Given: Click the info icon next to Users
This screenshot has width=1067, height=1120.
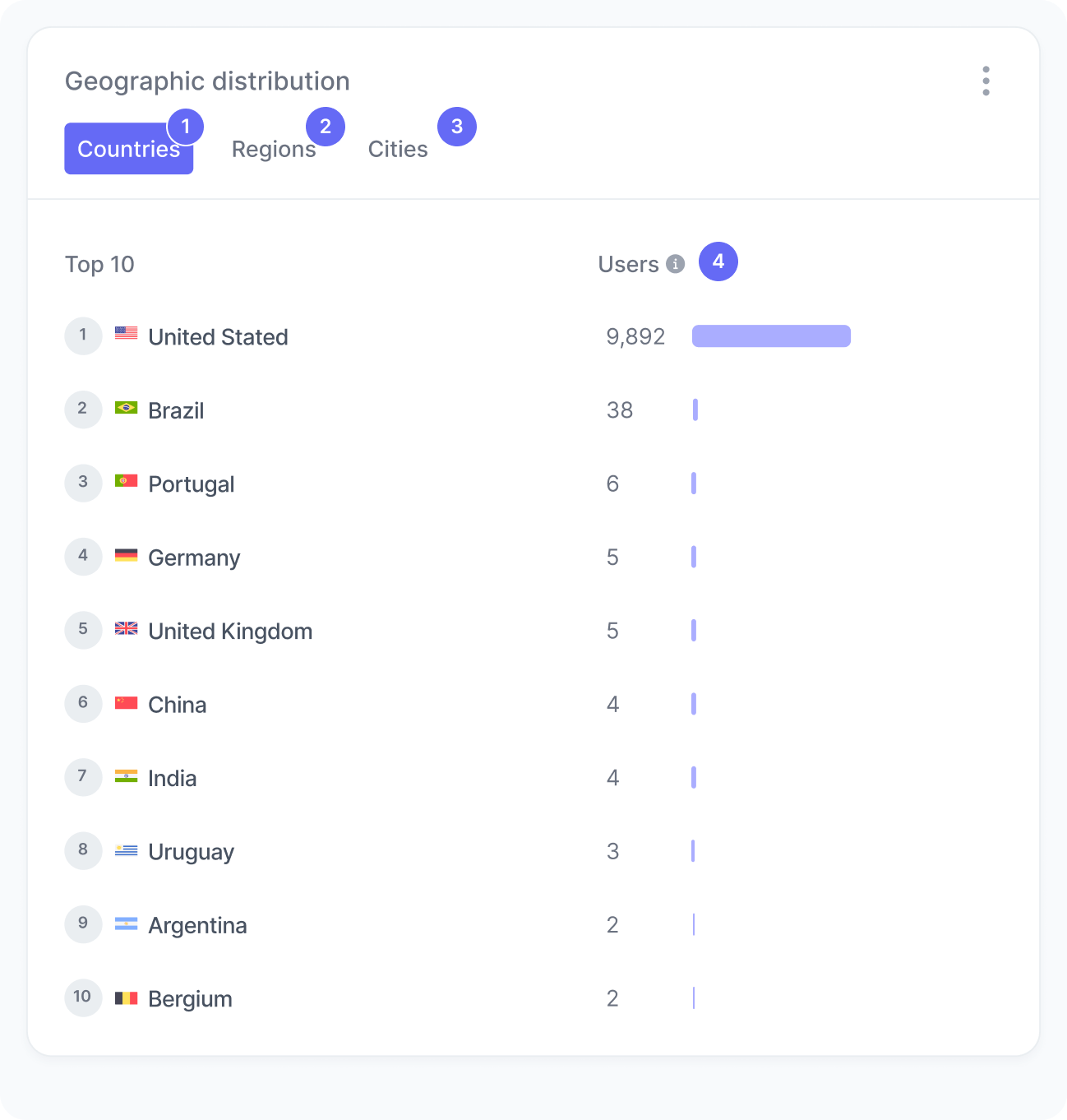Looking at the screenshot, I should (676, 264).
